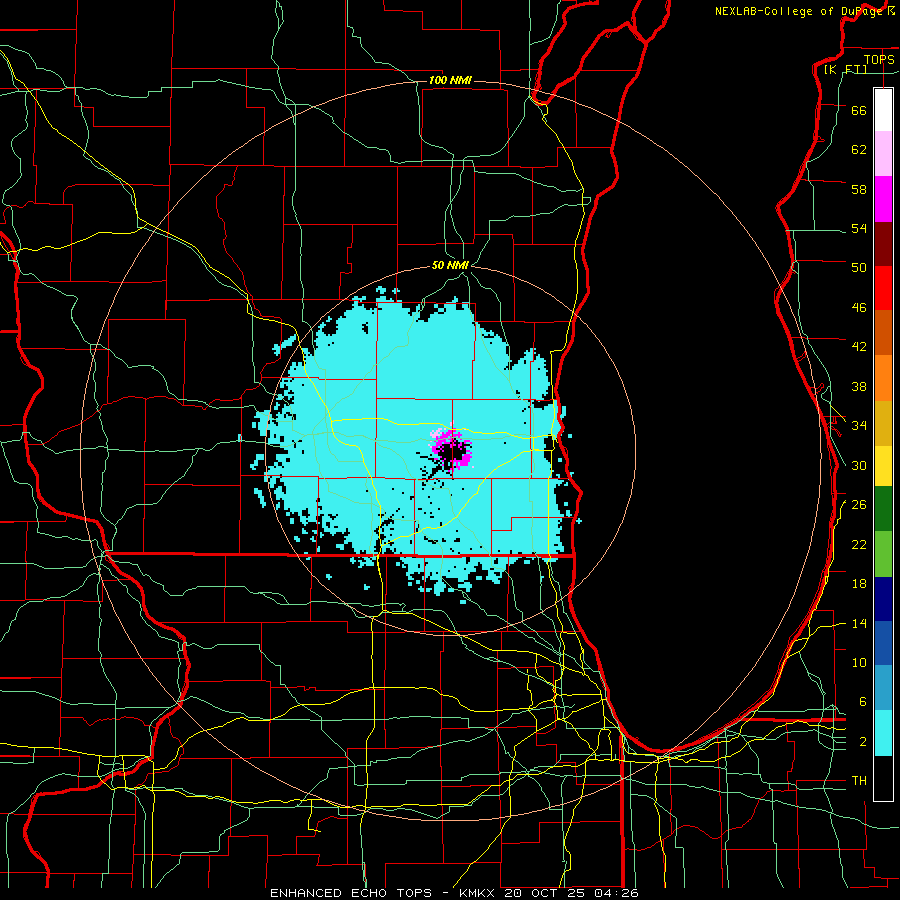Viewport: 900px width, 900px height.
Task: Click the '38' legend value
Action: pyautogui.click(x=859, y=386)
